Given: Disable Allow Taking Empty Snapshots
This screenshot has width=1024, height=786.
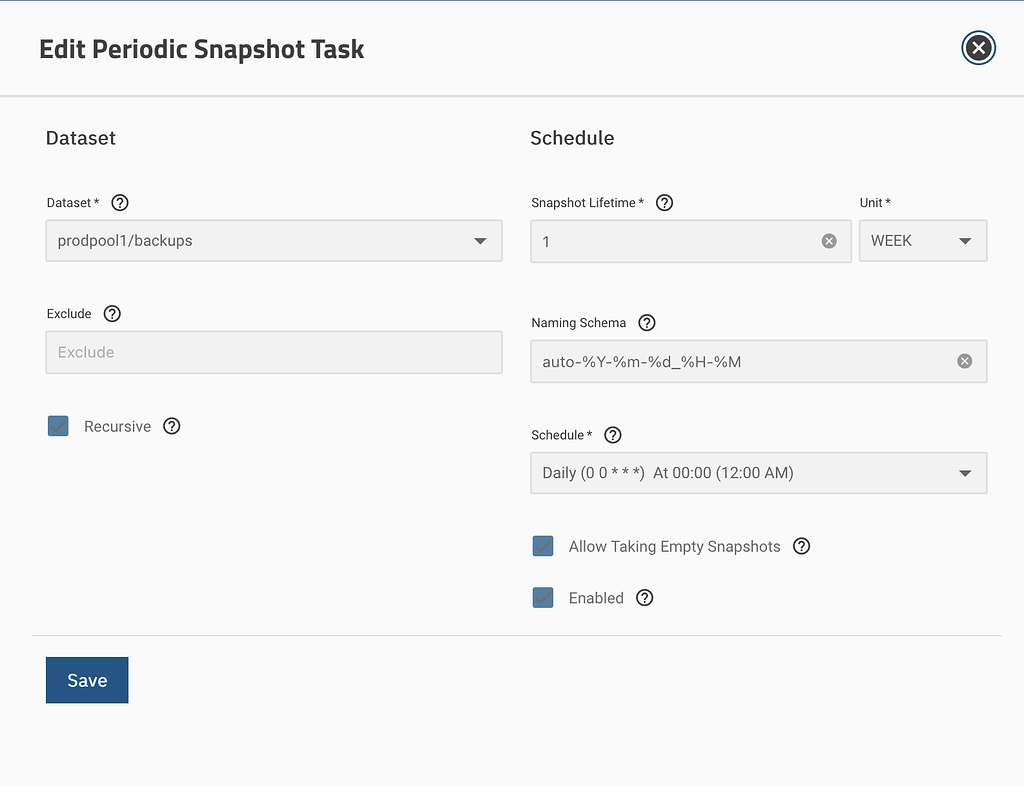Looking at the screenshot, I should coord(543,546).
